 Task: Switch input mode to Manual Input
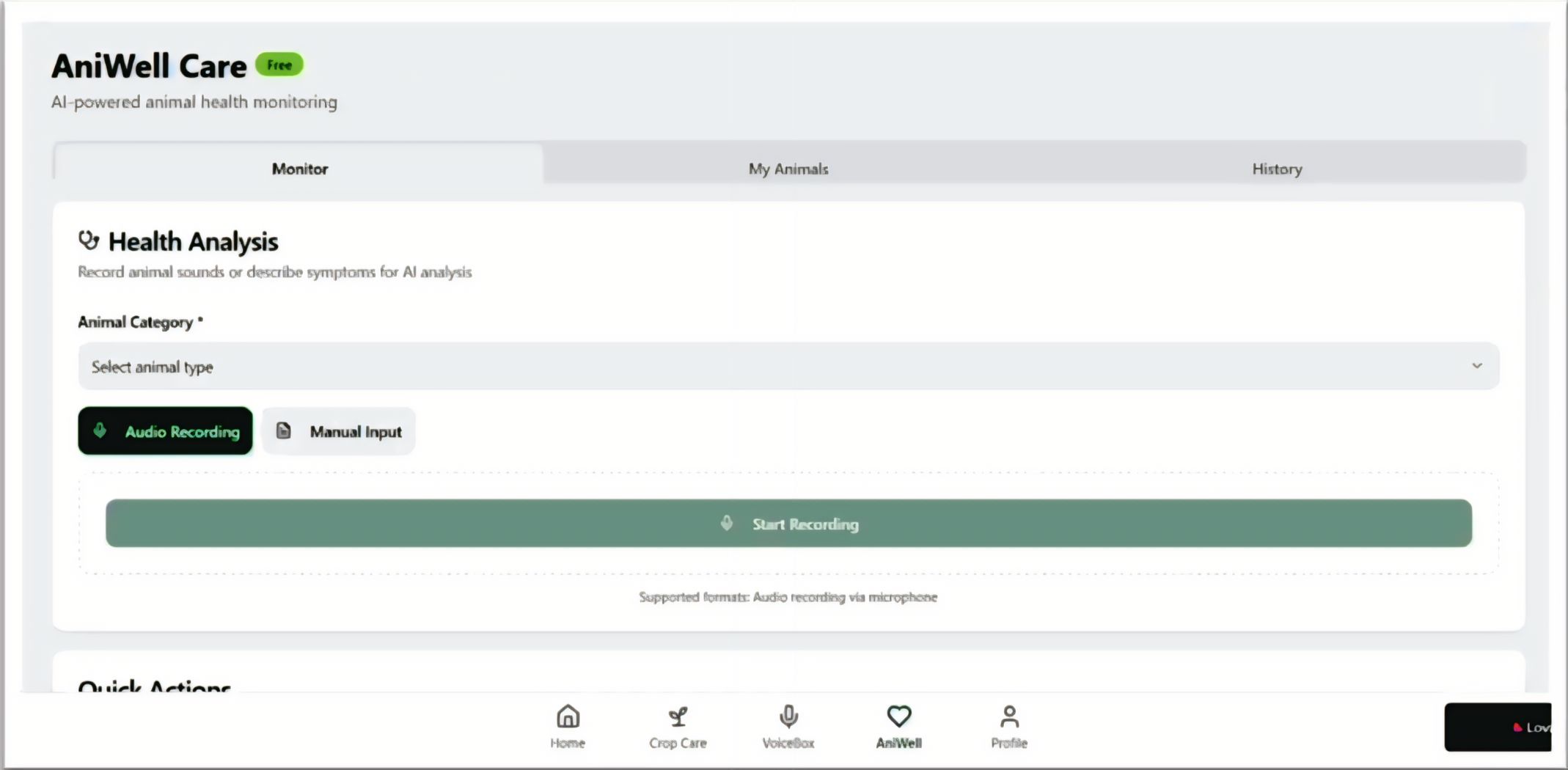(339, 431)
